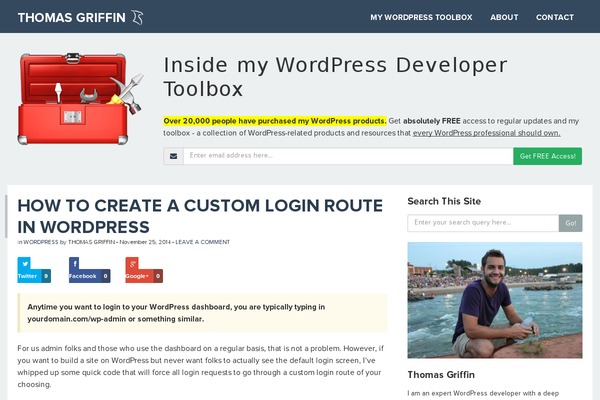
Task: Click Thomas Griffin's sidebar photo
Action: coord(495,300)
